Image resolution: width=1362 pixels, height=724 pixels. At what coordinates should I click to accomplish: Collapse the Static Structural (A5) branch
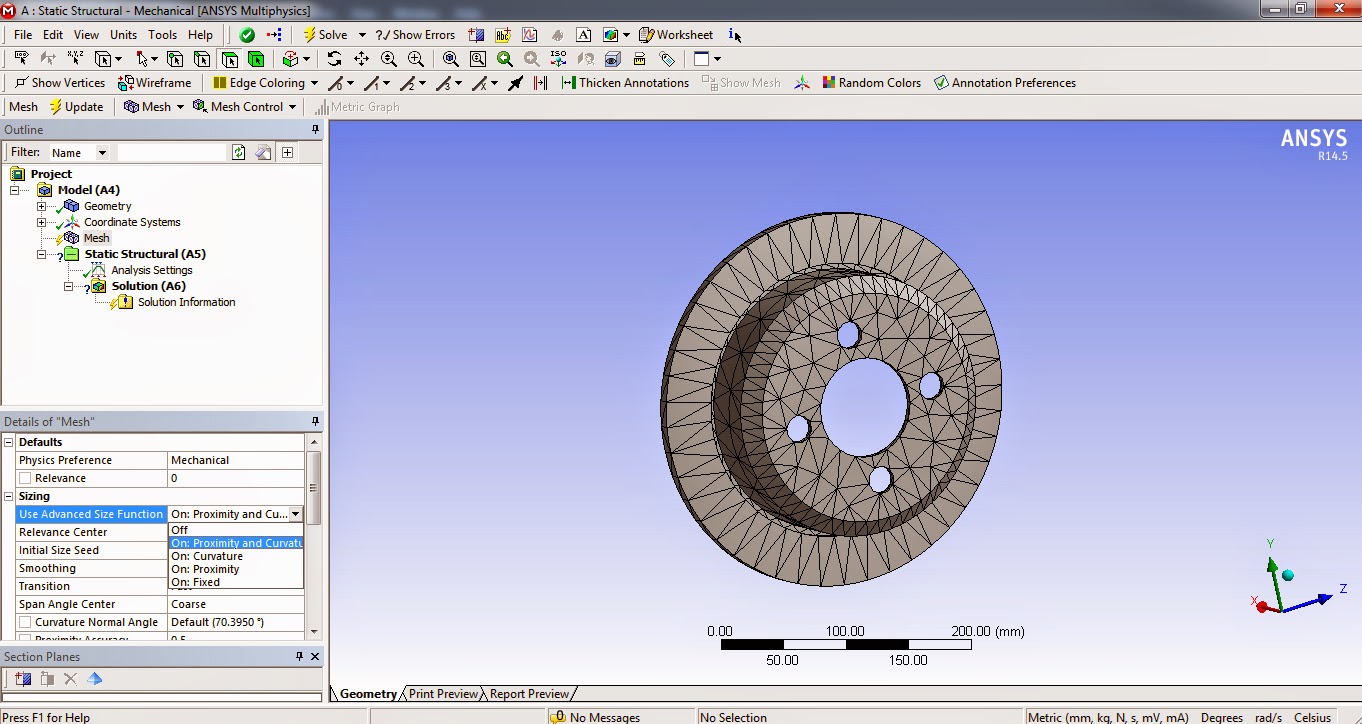[x=41, y=253]
